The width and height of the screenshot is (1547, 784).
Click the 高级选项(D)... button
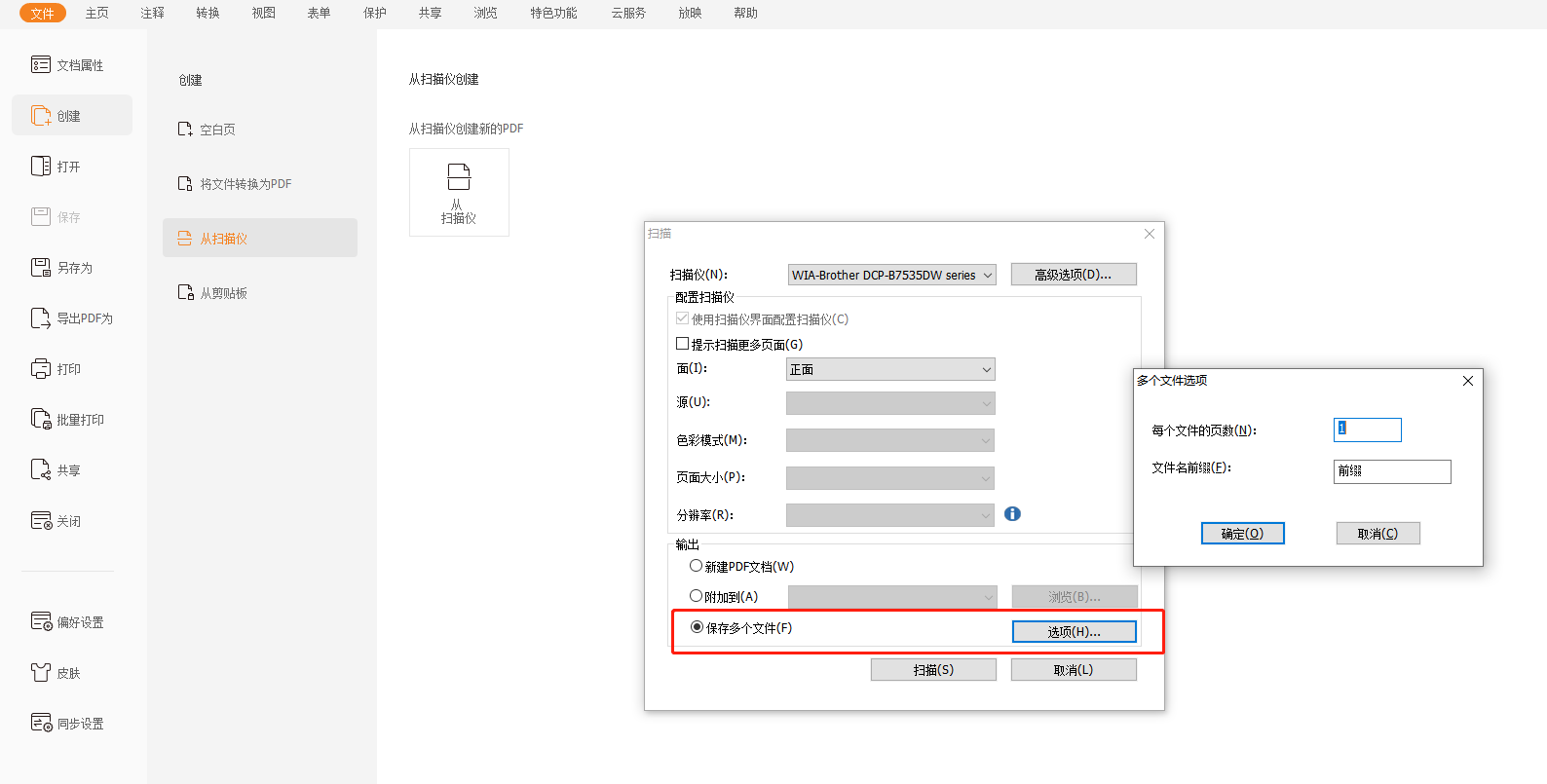1073,275
